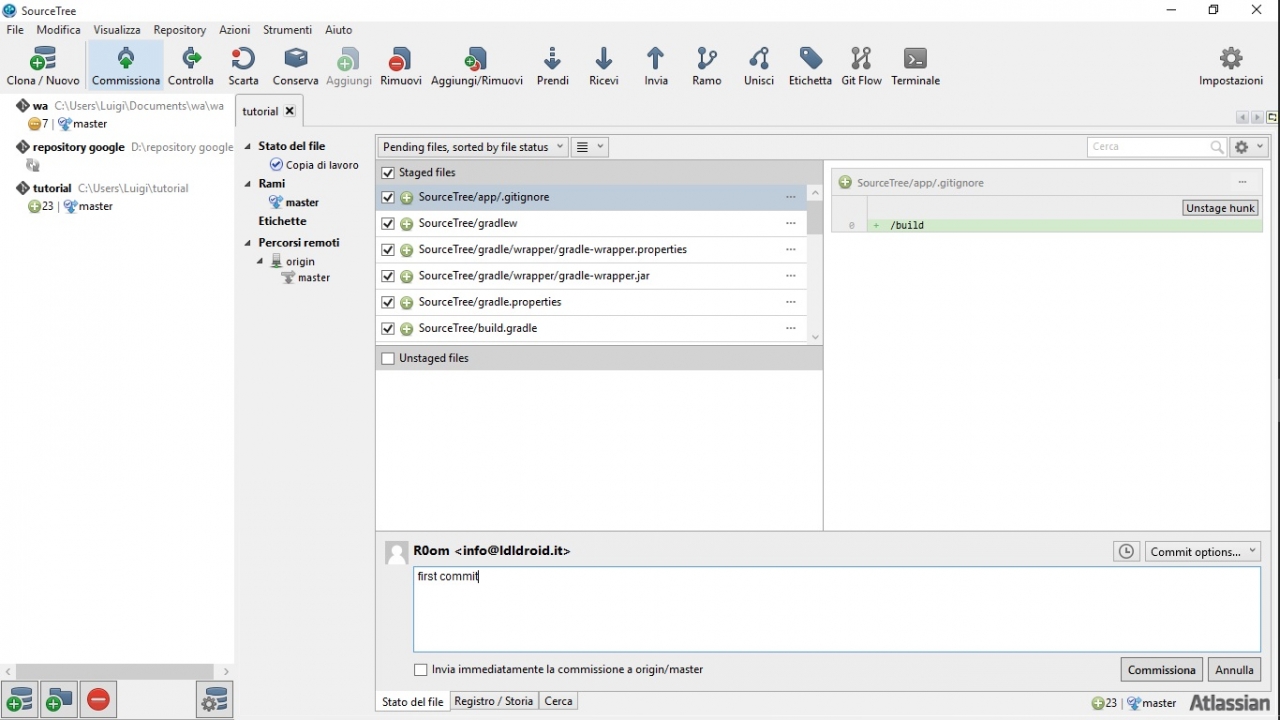This screenshot has height=720, width=1280.
Task: Open the Terminale toolbar icon
Action: click(915, 66)
